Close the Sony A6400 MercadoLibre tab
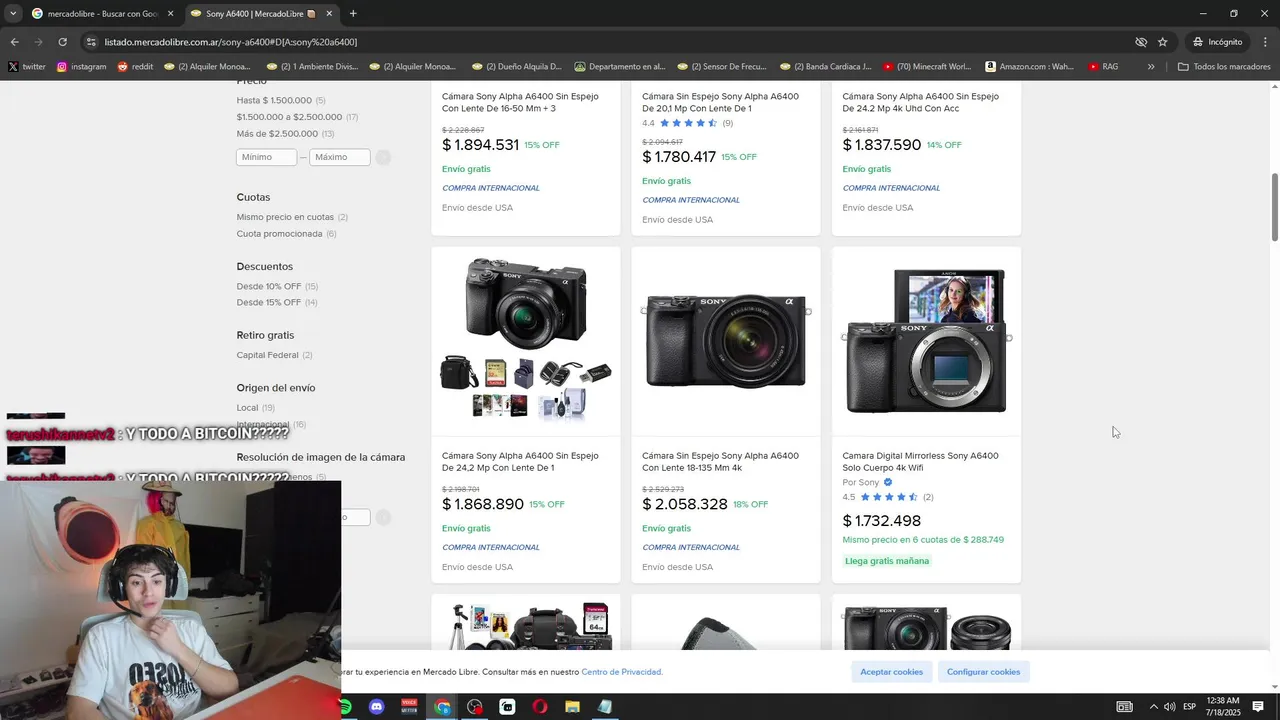The height and width of the screenshot is (720, 1280). pyautogui.click(x=329, y=13)
